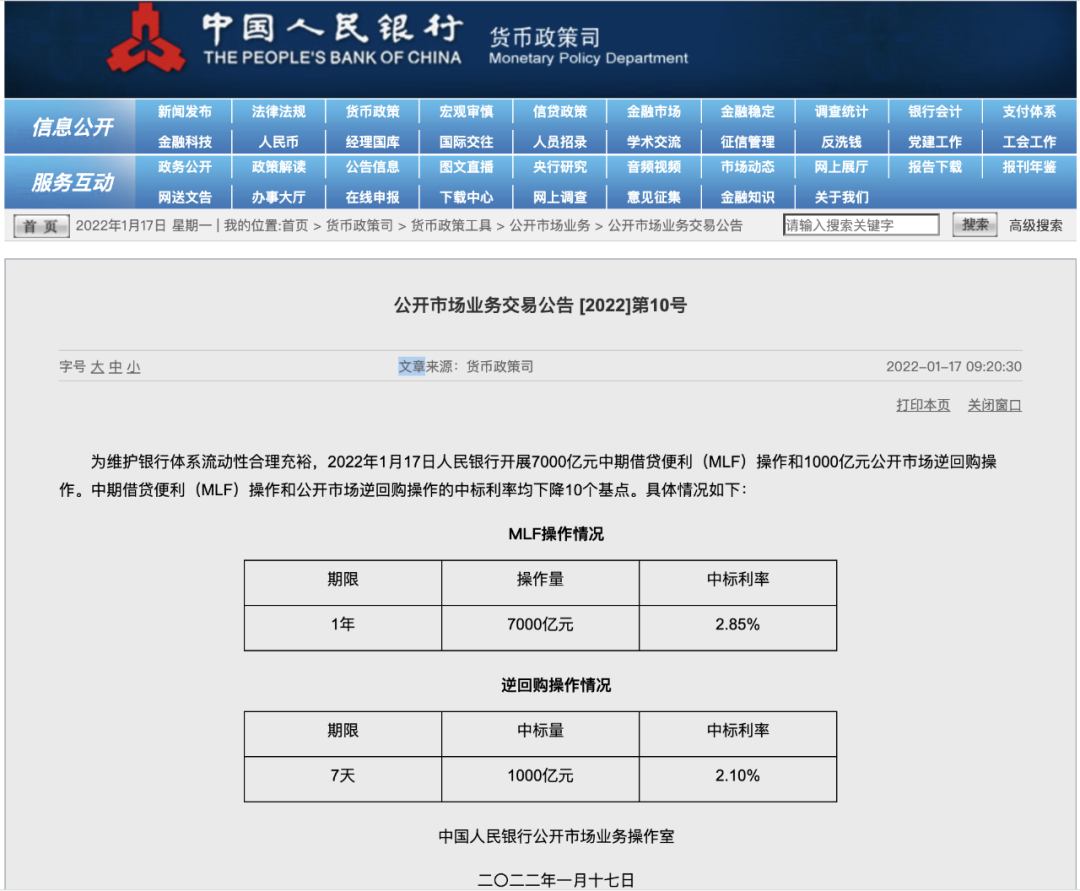Click breadcrumb 公开市场业务
Image resolution: width=1080 pixels, height=891 pixels.
point(550,225)
